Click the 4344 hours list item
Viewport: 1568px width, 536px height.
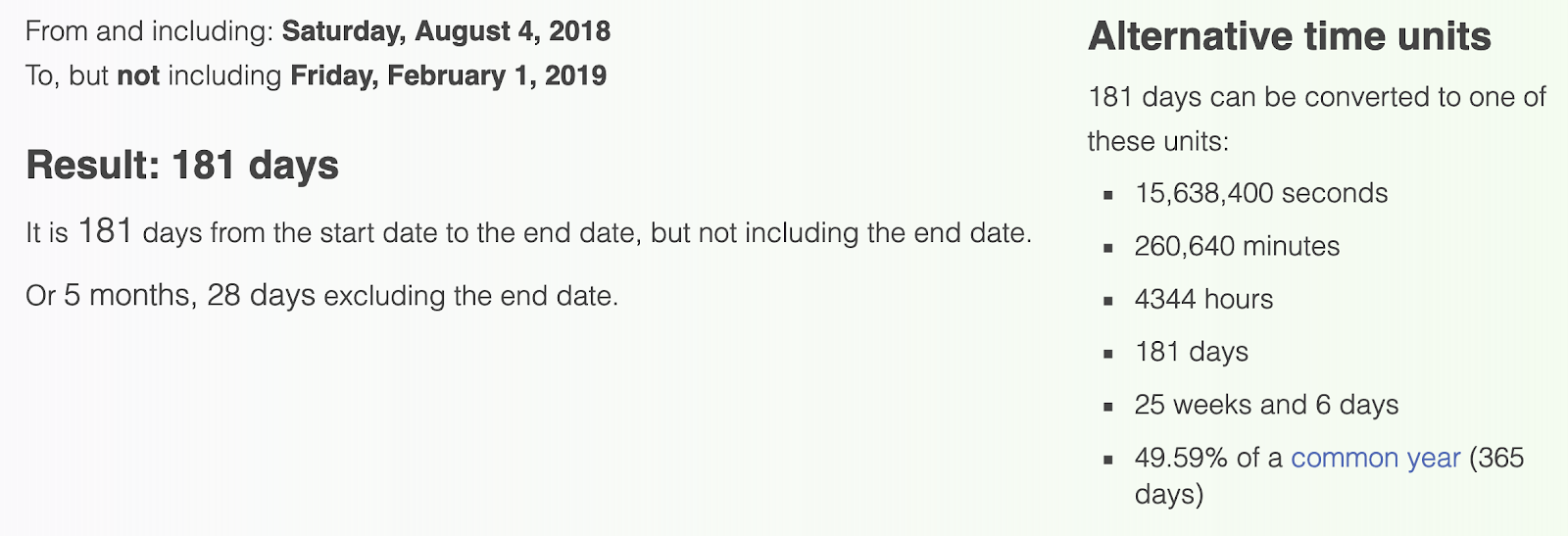(x=1204, y=300)
